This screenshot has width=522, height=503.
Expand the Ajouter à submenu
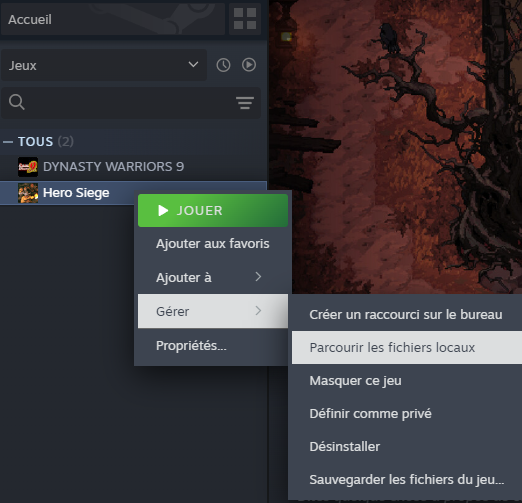pos(213,277)
